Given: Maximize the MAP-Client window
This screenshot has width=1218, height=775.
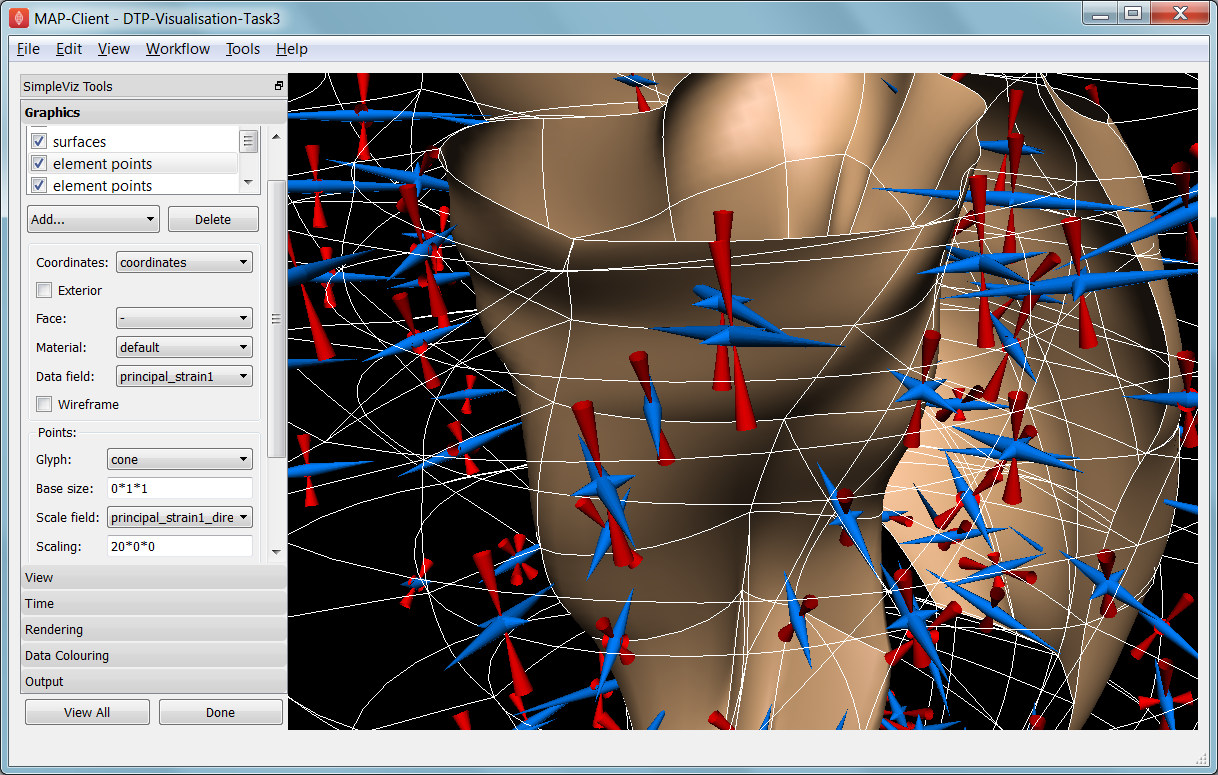Looking at the screenshot, I should pos(1132,13).
